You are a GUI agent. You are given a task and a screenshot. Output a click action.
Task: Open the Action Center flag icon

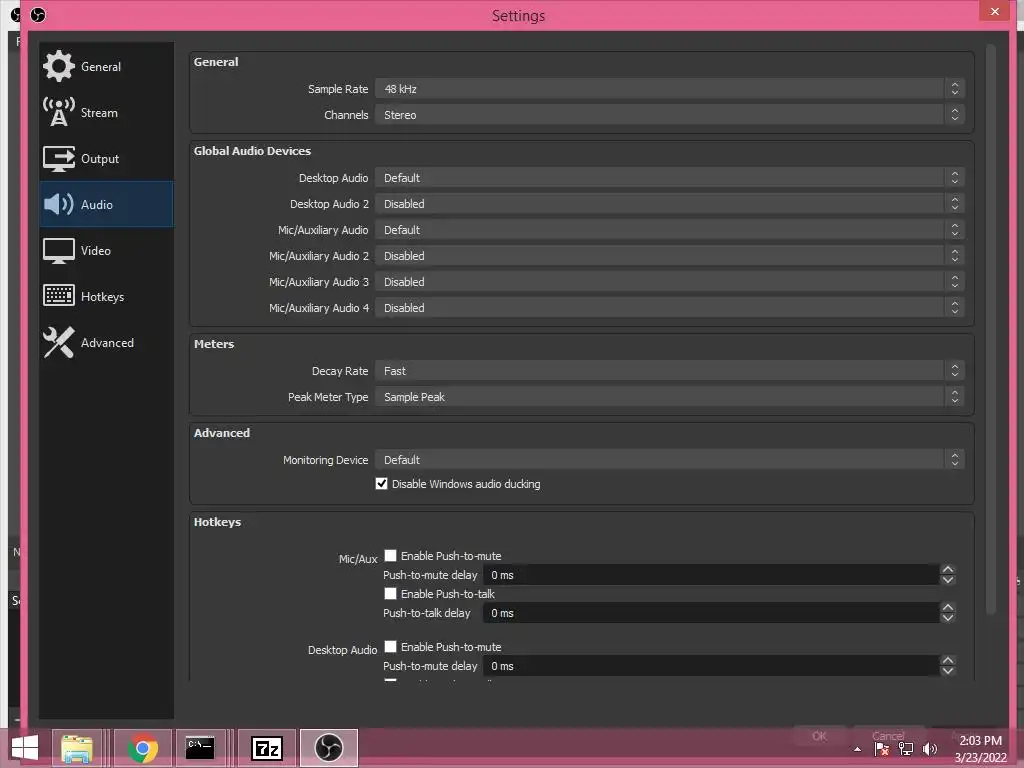click(882, 749)
